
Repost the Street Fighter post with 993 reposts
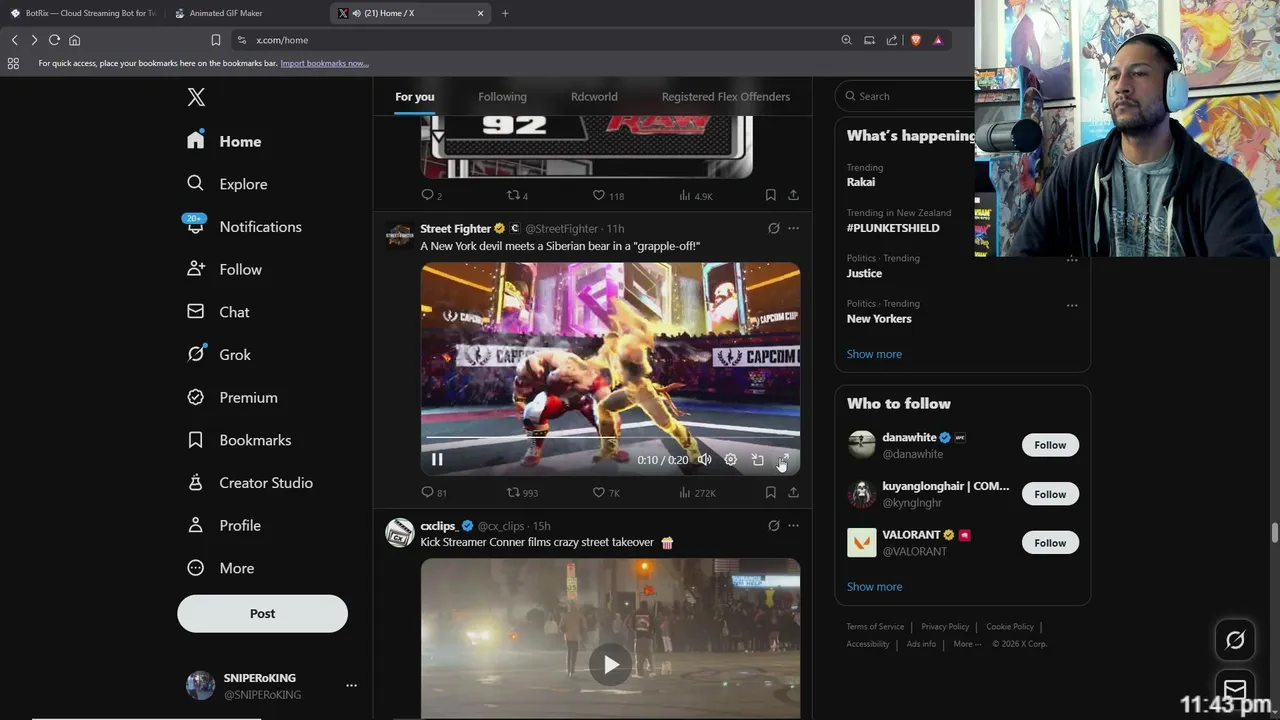[522, 492]
